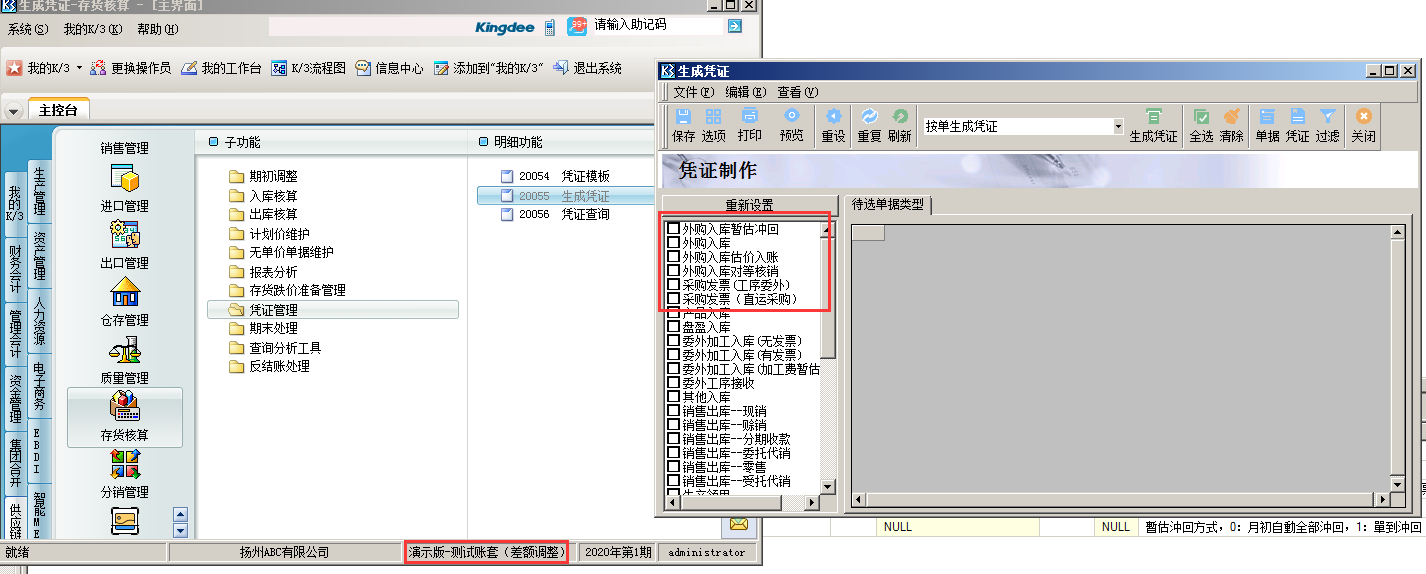Expand the 入库核算 folder
This screenshot has width=1426, height=574.
(272, 196)
